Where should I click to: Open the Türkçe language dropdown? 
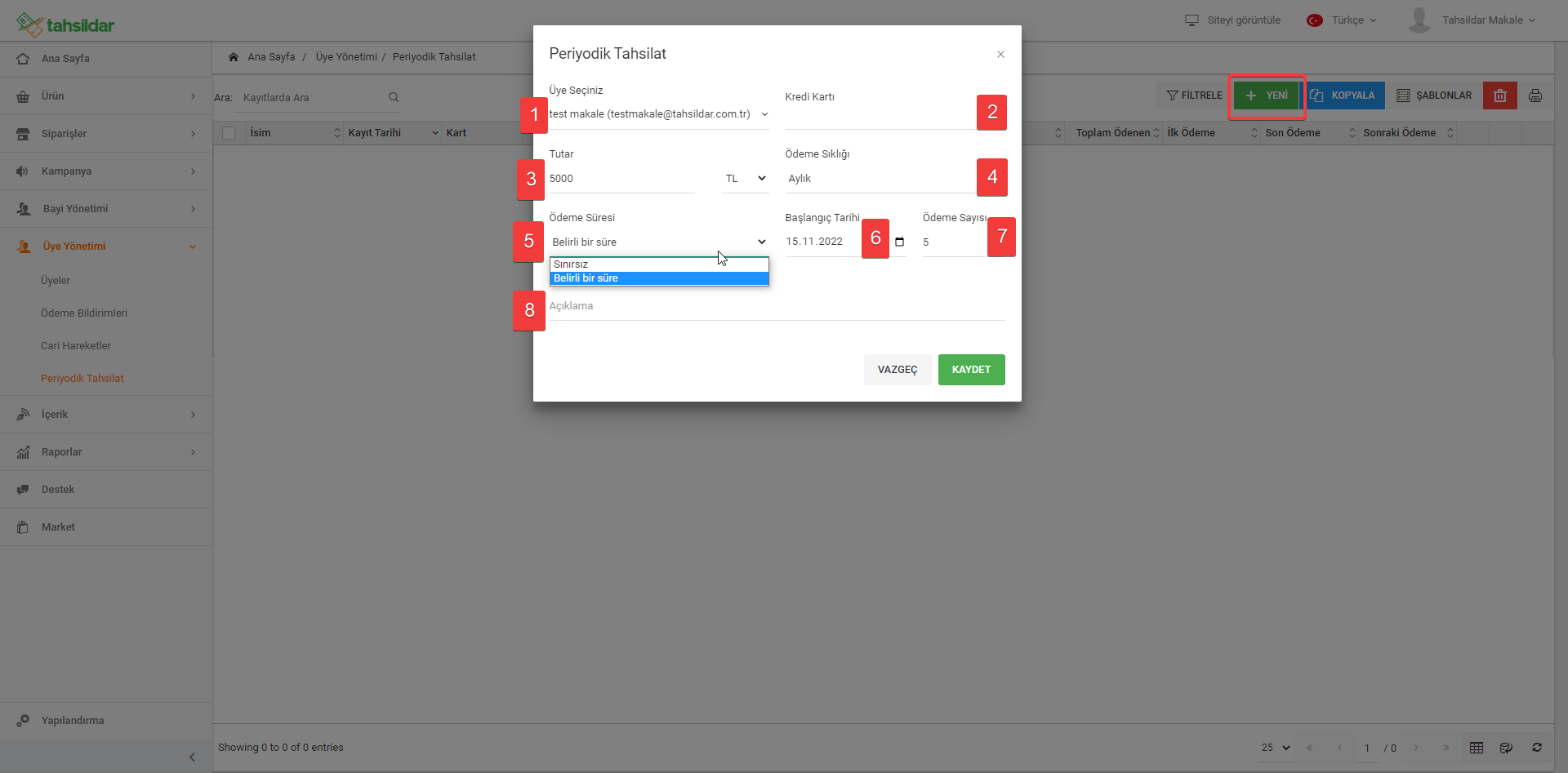pos(1342,20)
